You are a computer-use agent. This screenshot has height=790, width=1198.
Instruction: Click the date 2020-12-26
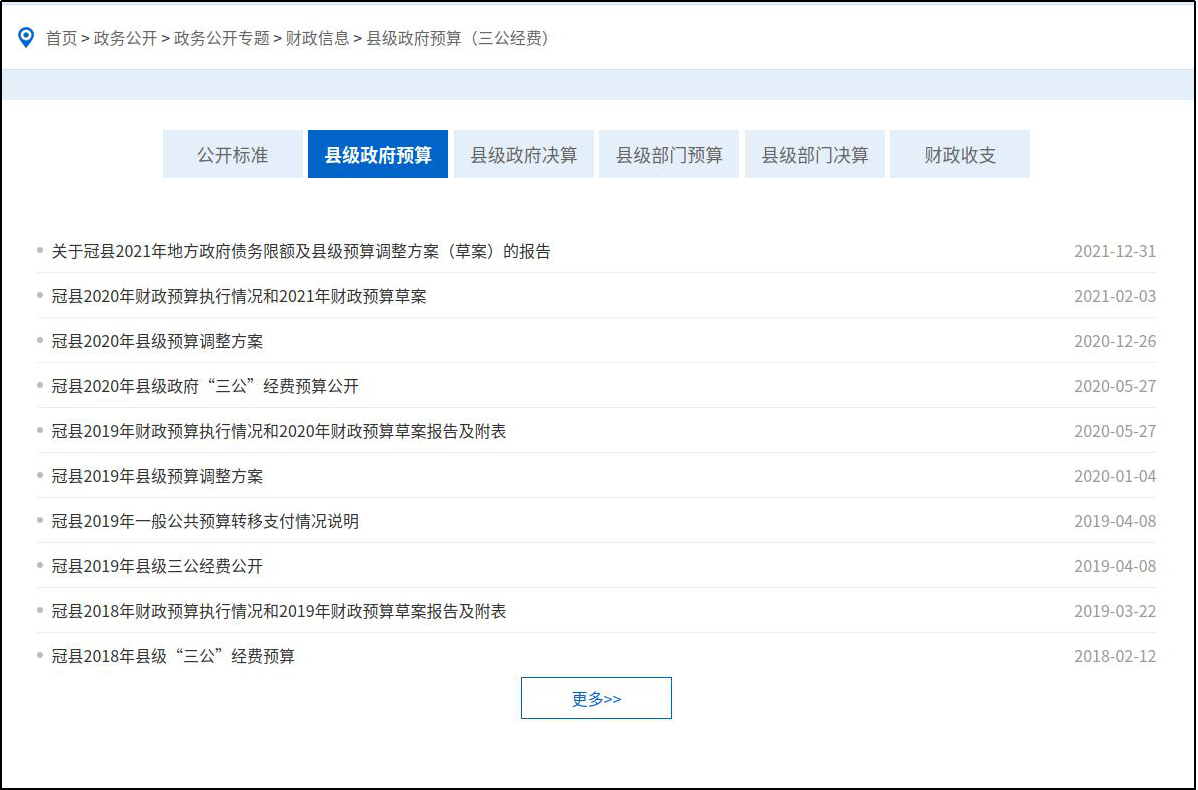(1115, 342)
